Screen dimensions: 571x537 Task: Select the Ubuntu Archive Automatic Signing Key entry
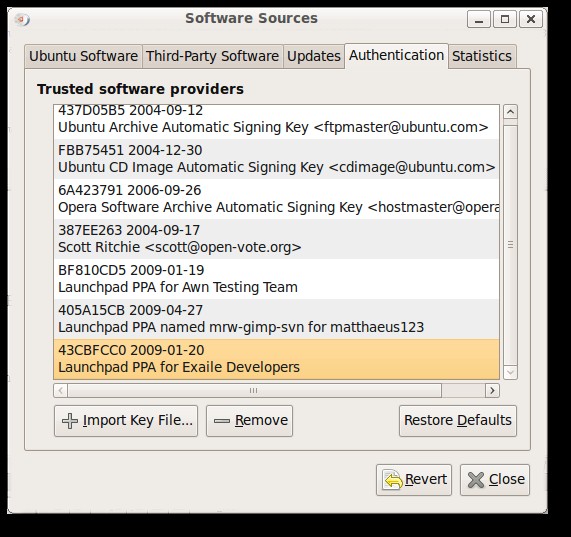276,122
